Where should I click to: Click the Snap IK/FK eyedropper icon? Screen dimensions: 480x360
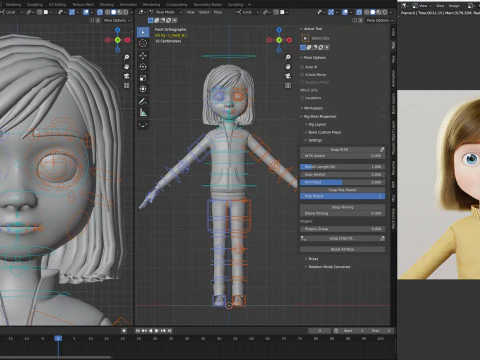click(x=382, y=149)
